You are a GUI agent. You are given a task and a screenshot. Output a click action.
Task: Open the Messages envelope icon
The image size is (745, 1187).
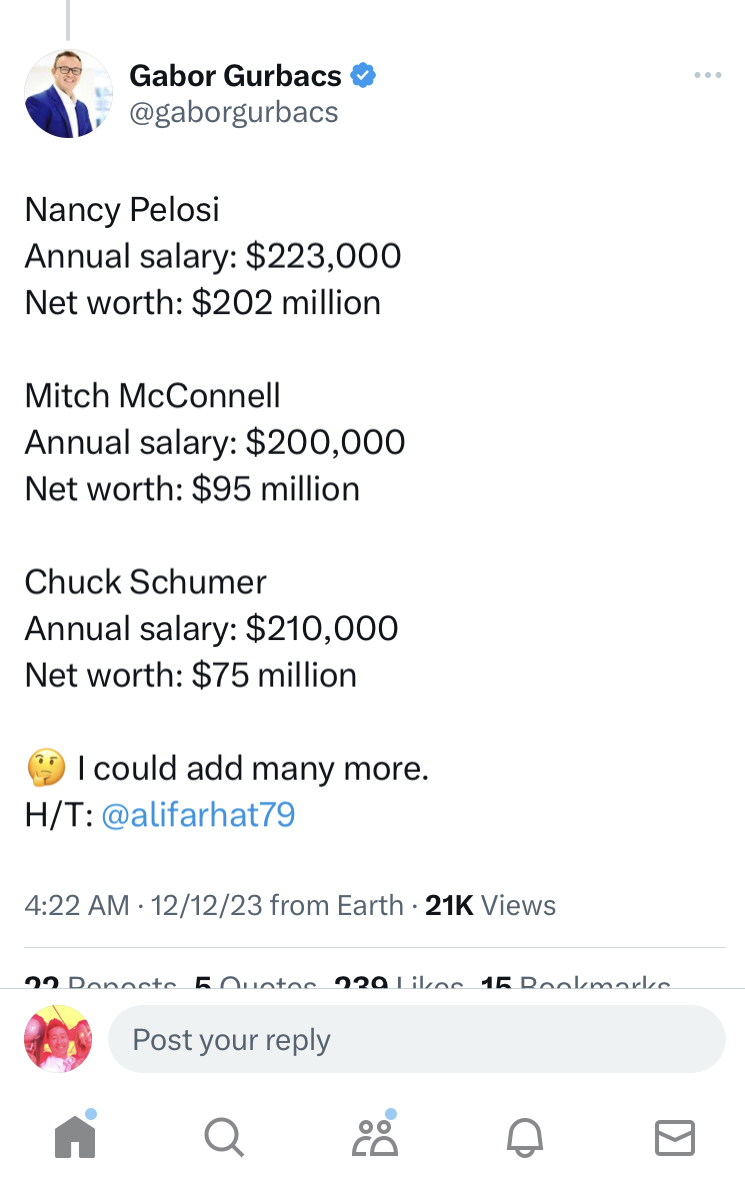[x=674, y=1137]
